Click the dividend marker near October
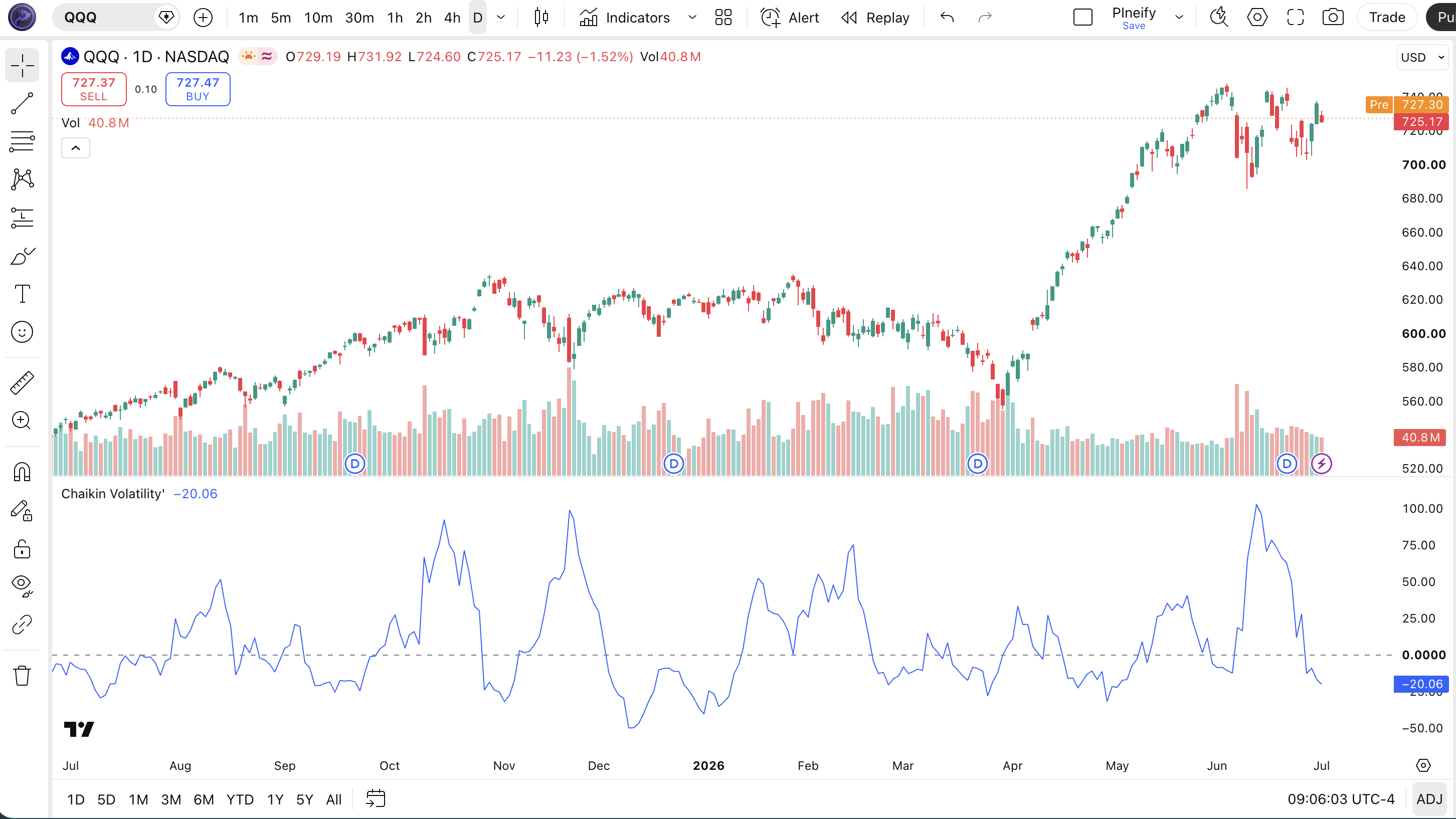The height and width of the screenshot is (819, 1456). coord(355,464)
